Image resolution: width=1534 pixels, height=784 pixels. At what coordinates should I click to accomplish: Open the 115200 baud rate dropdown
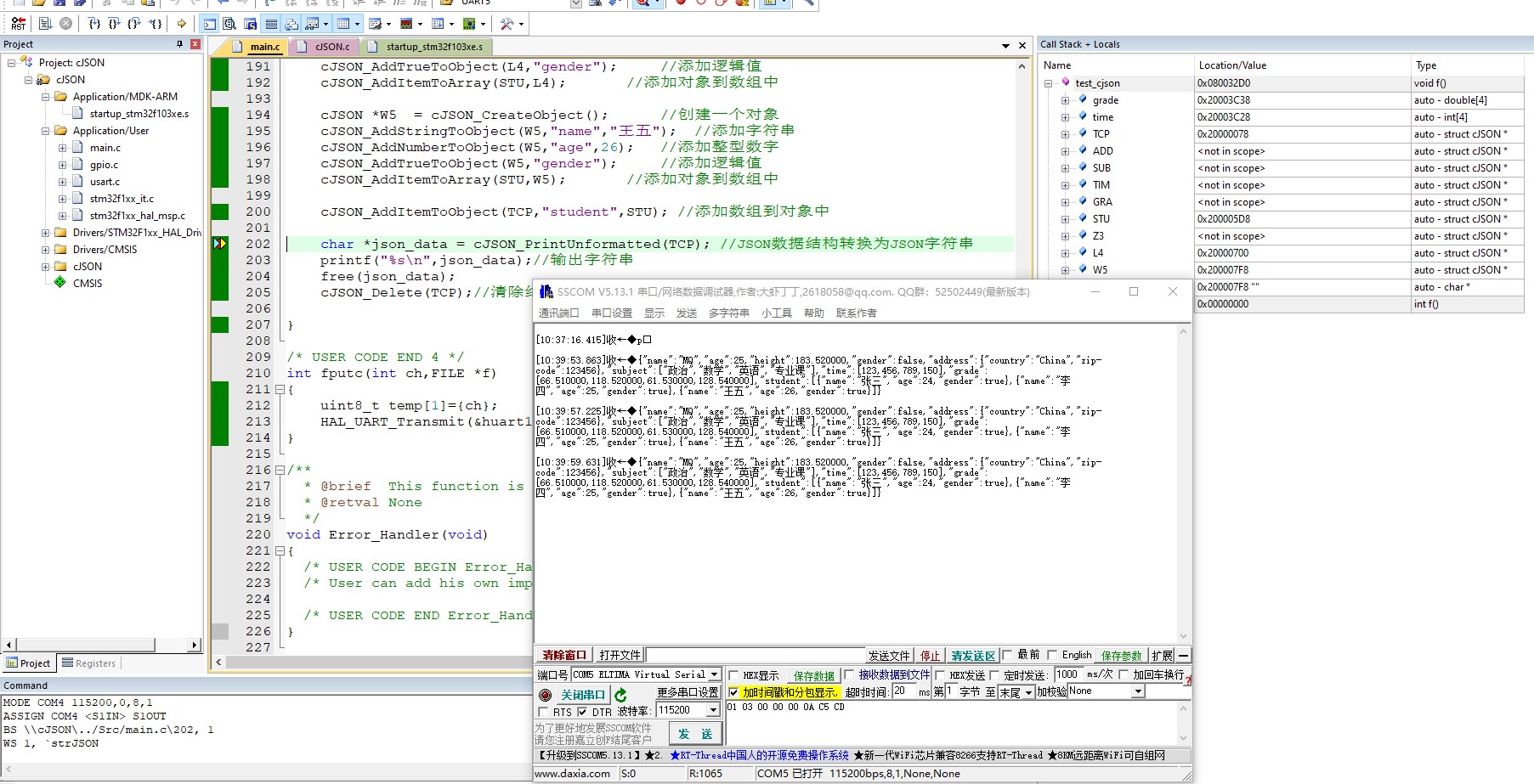point(712,712)
